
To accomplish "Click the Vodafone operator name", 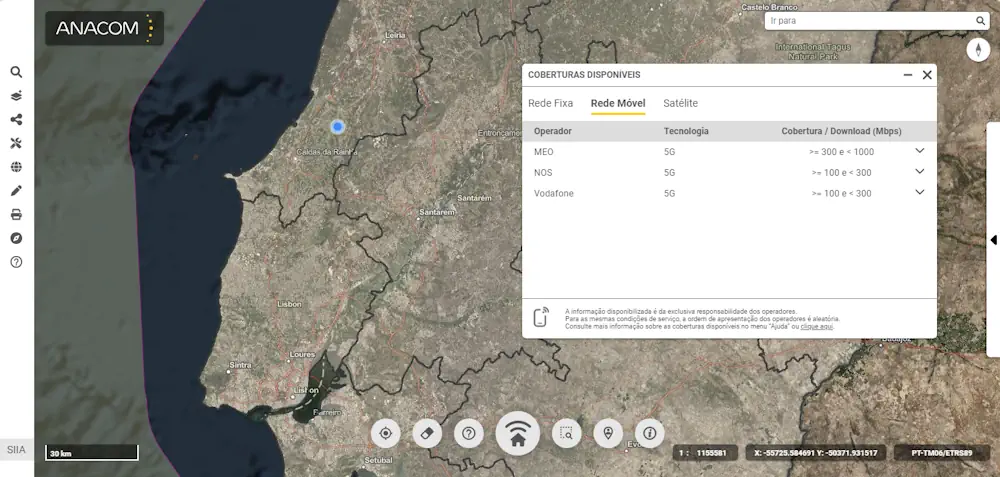I will click(x=554, y=193).
